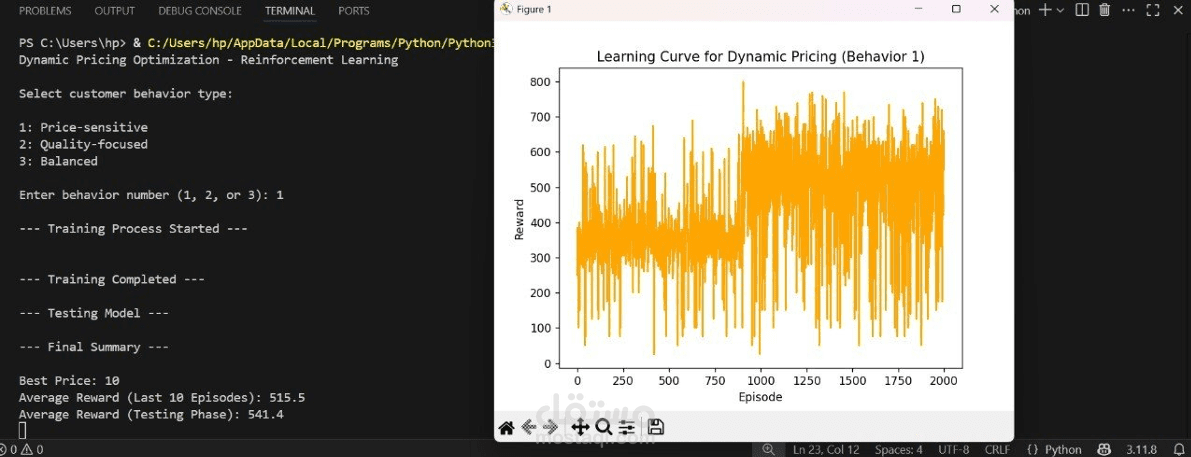Screen dimensions: 1191x457
Task: Click the Python executable path in terminal
Action: (321, 43)
